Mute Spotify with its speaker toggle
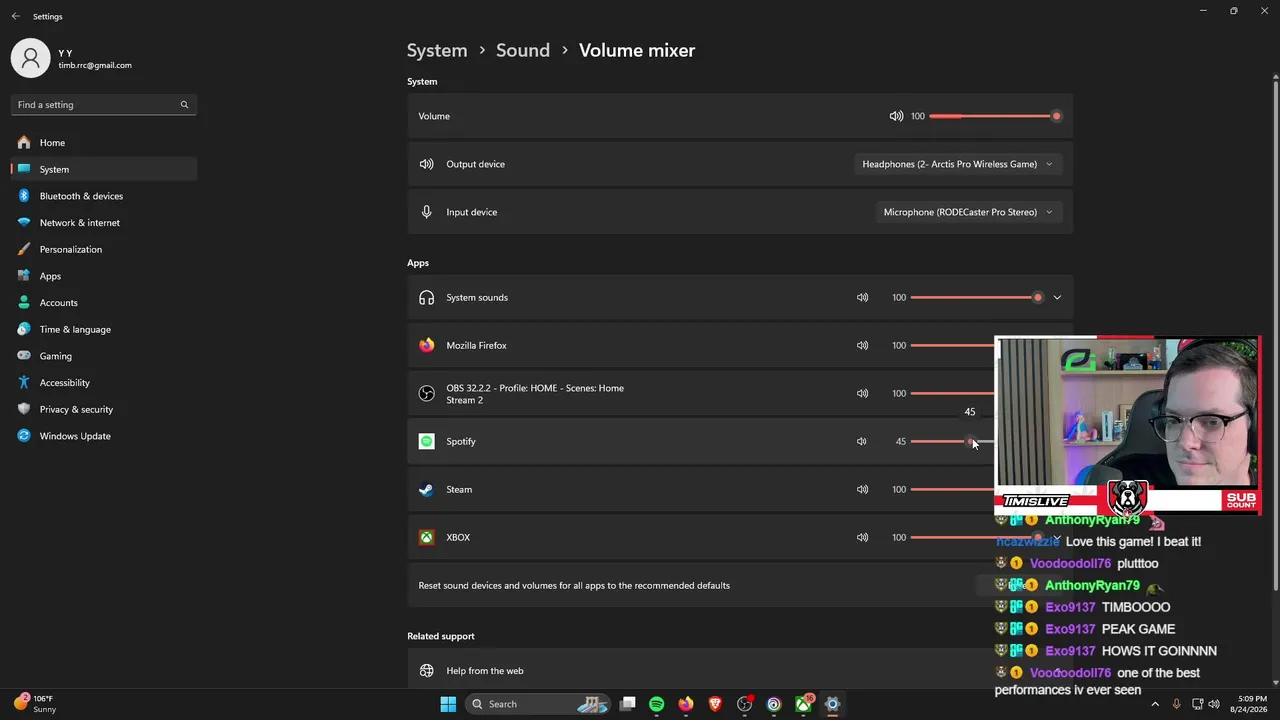The image size is (1280, 720). 862,441
